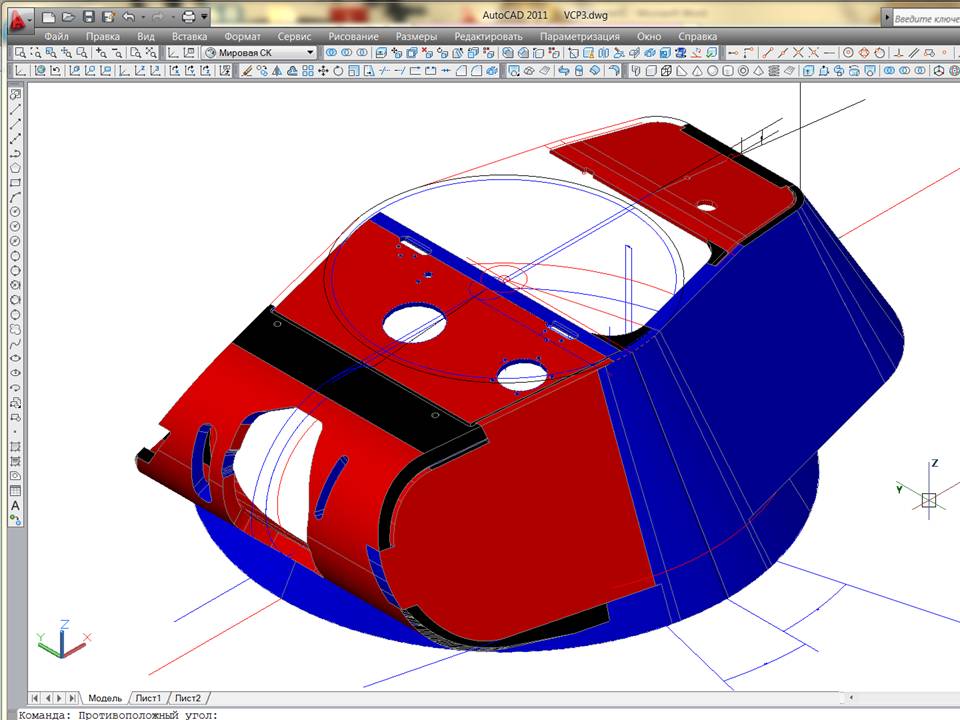The height and width of the screenshot is (720, 960).
Task: Select the Multiline Text 'A' tool
Action: pos(15,506)
